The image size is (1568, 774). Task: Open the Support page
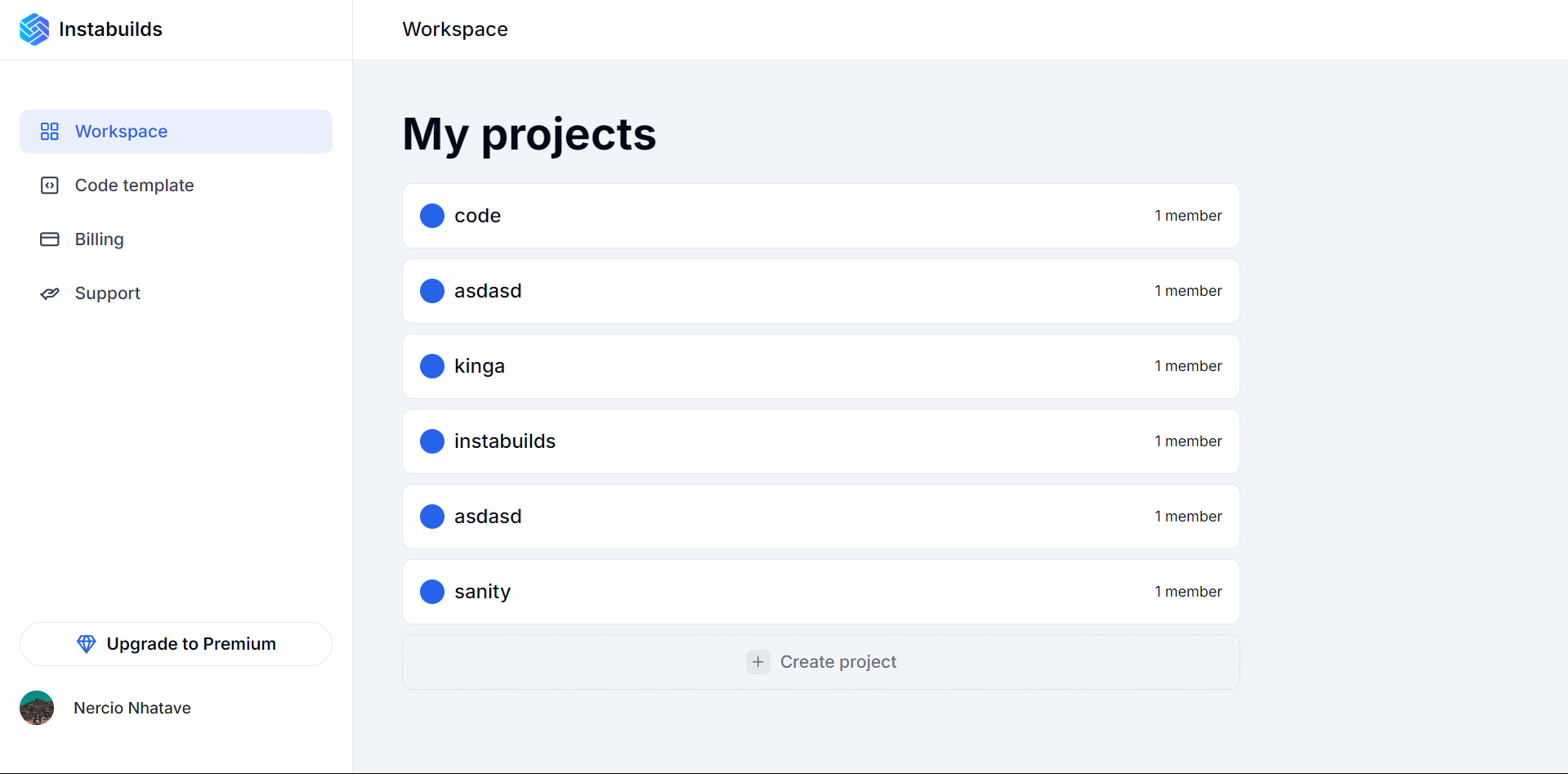pos(107,293)
